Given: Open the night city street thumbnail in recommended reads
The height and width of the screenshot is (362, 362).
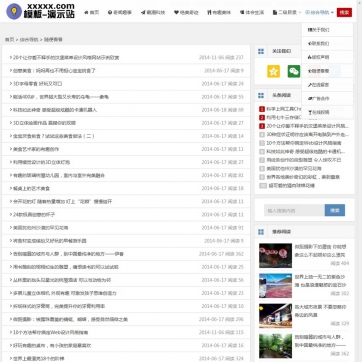Looking at the screenshot, I should coord(275,316).
